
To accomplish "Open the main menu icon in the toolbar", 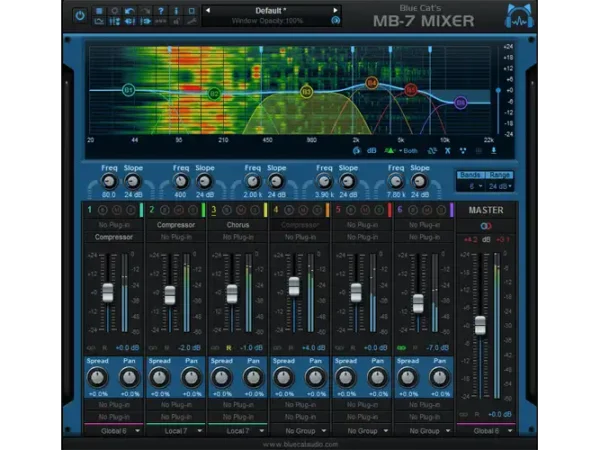I will (99, 11).
